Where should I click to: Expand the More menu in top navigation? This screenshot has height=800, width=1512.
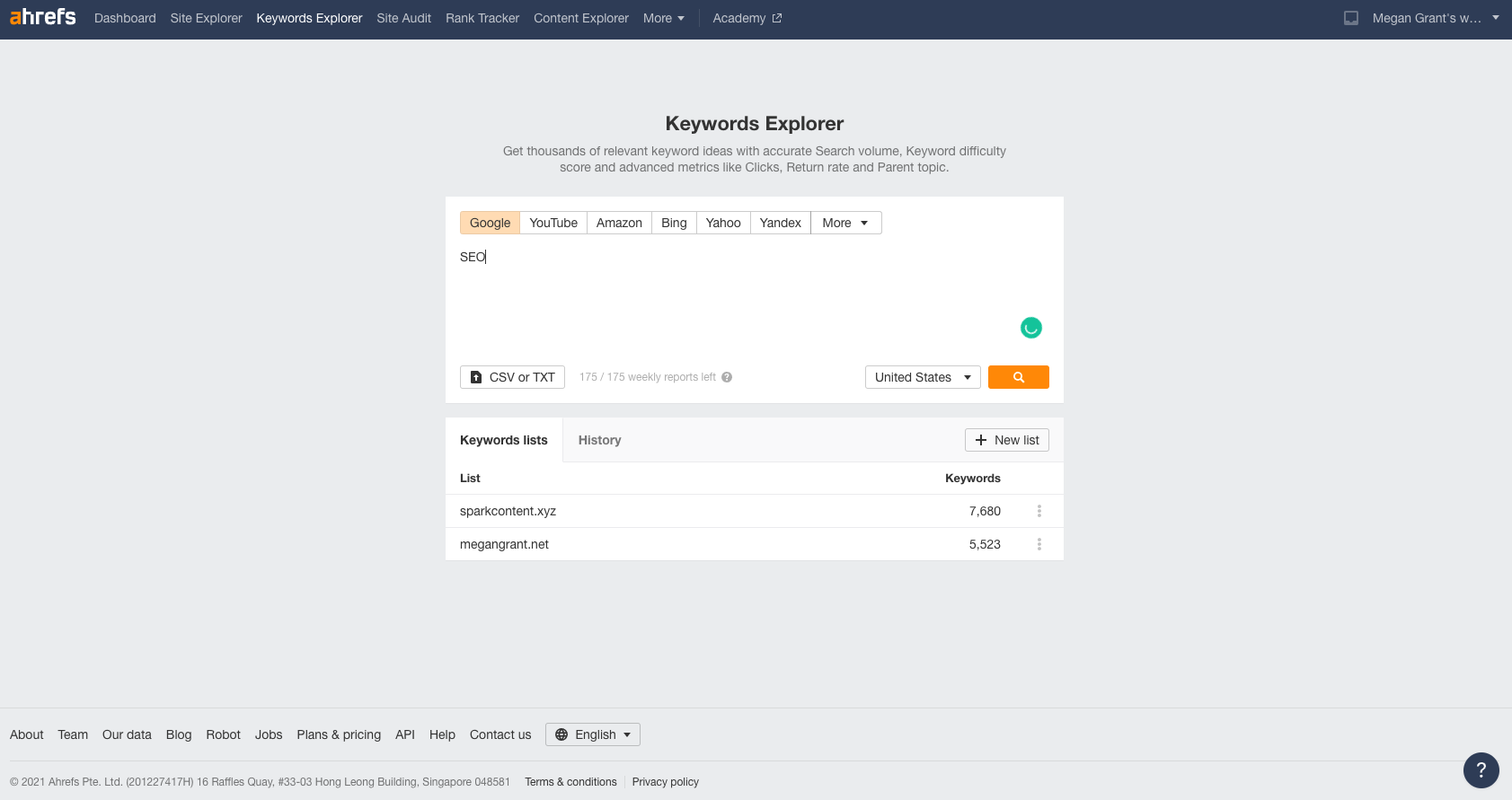pos(664,18)
